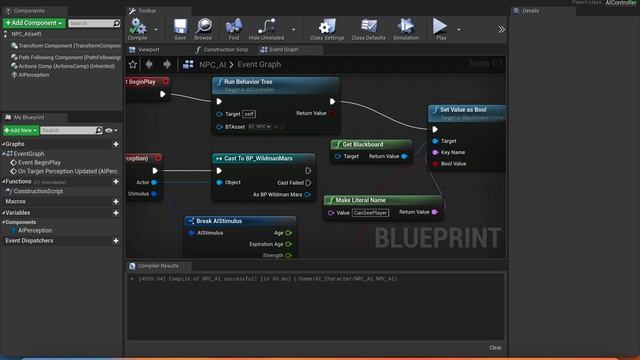640x360 pixels.
Task: Click the Play button in toolbar
Action: click(440, 29)
